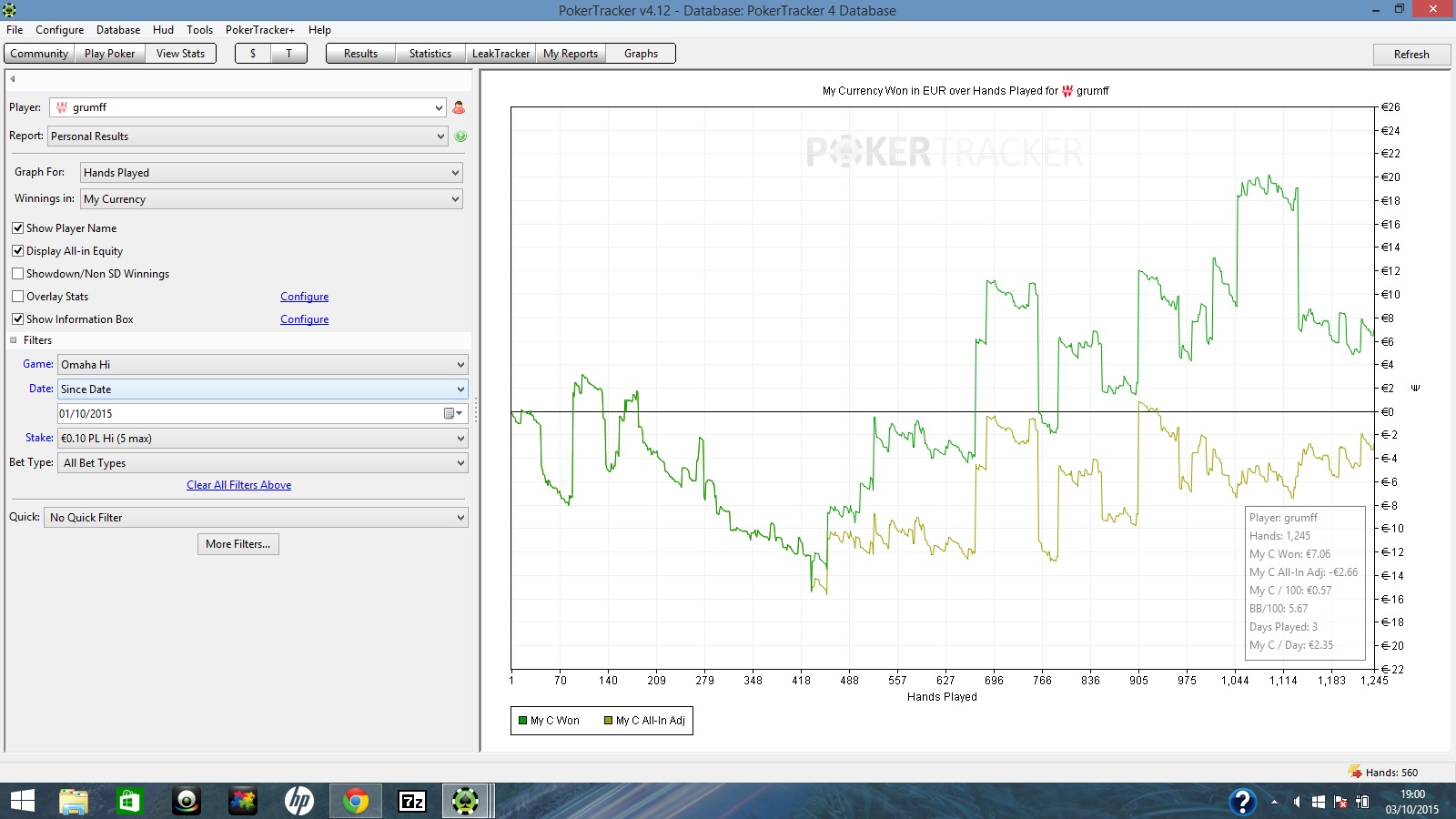Open the Windows Store taskbar icon
This screenshot has width=1456, height=819.
tap(129, 801)
